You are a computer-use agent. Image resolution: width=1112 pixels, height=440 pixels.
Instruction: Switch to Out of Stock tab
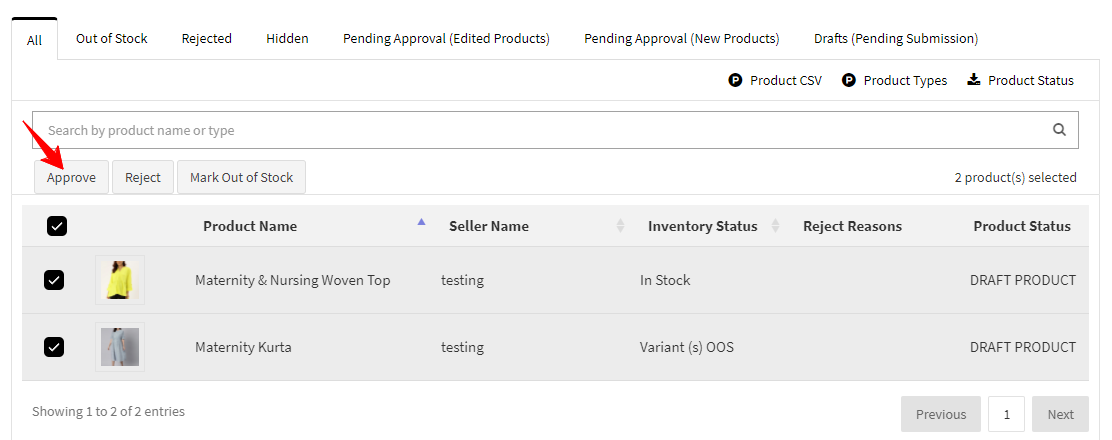coord(111,39)
